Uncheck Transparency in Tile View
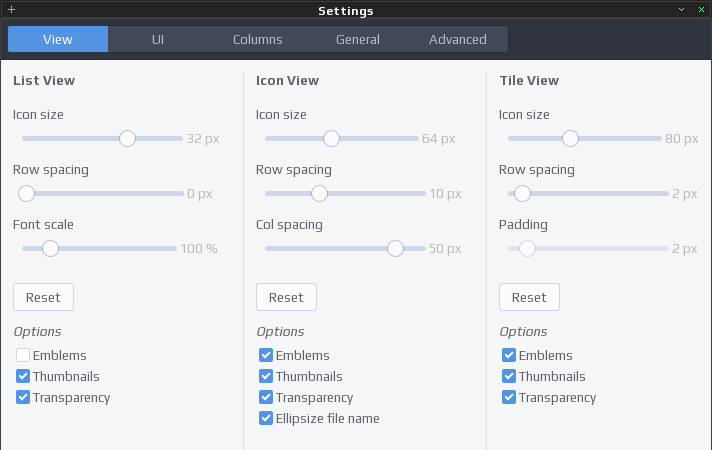This screenshot has width=712, height=450. [x=509, y=397]
